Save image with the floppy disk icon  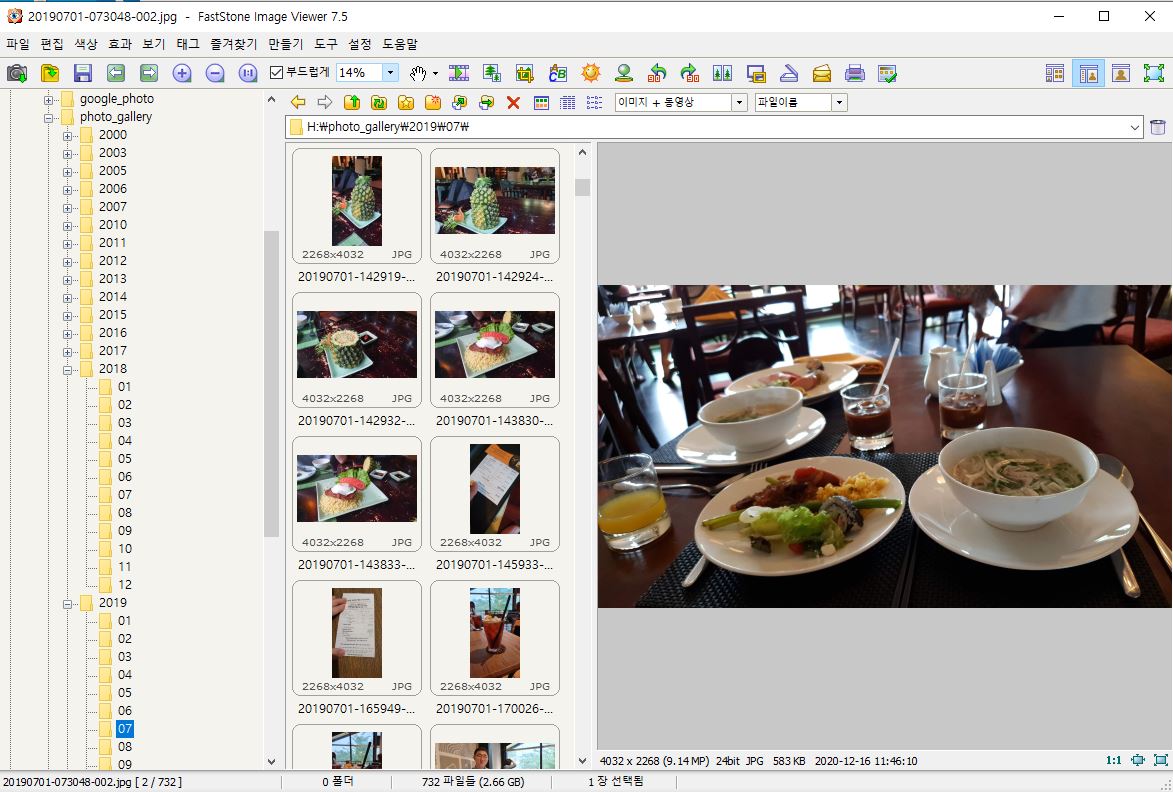tap(82, 73)
